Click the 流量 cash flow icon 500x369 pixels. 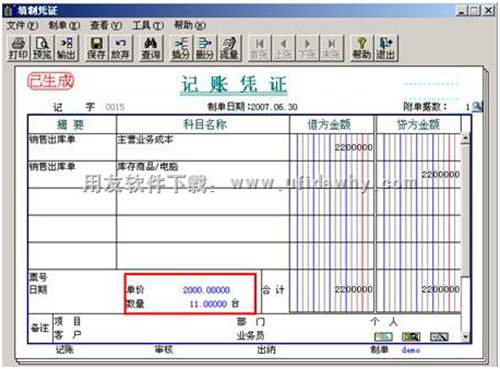click(229, 49)
